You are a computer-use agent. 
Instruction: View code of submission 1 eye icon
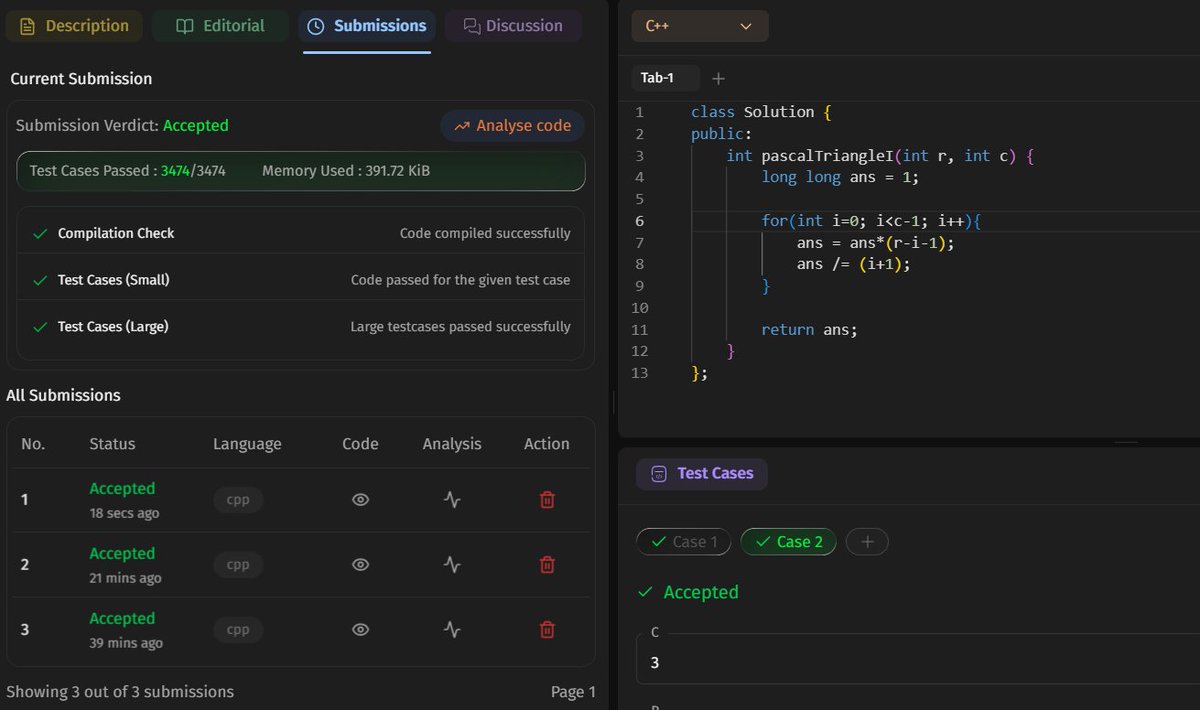pyautogui.click(x=361, y=500)
